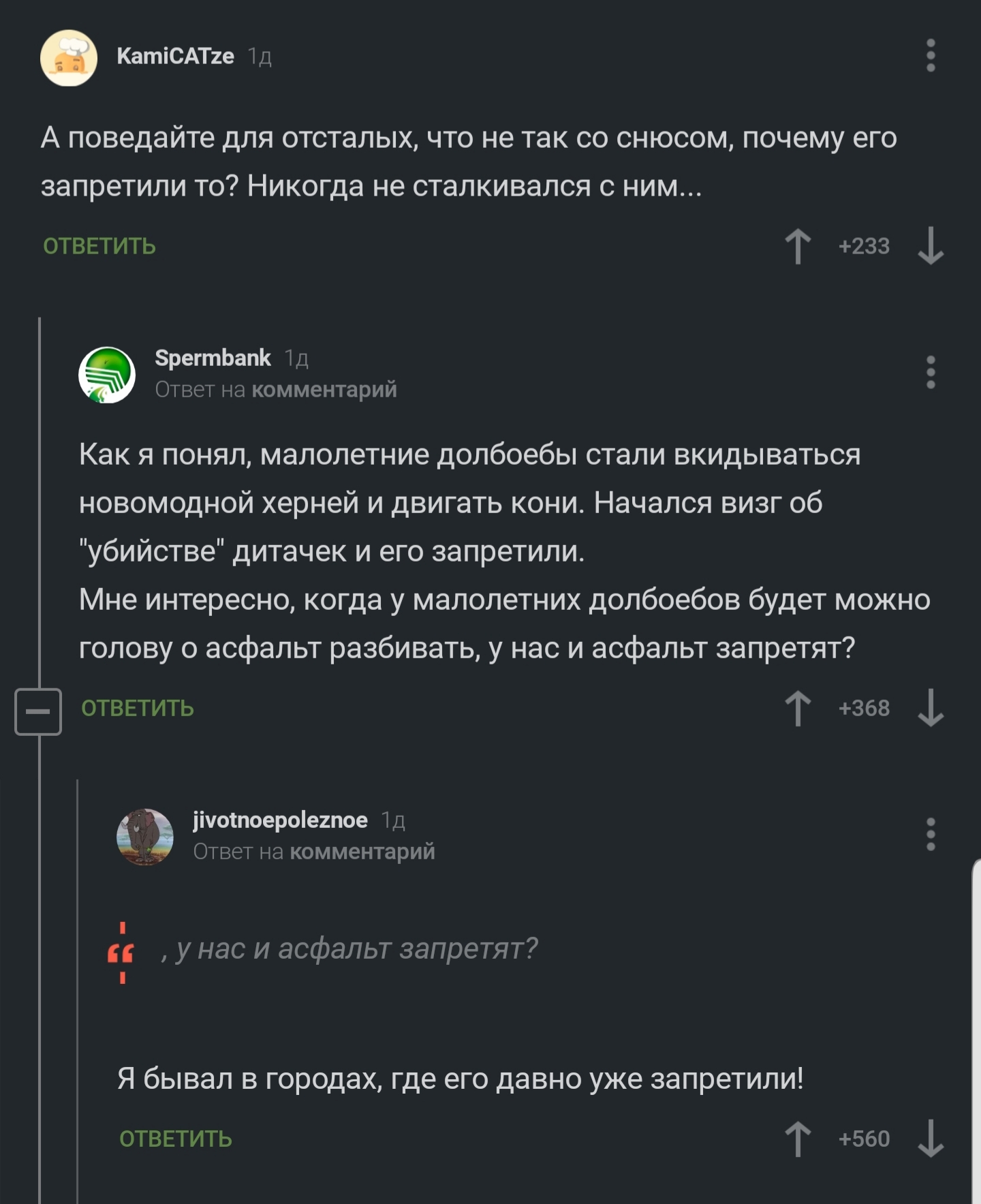Upvote jivotnoepoleznoe's comment

798,1139
